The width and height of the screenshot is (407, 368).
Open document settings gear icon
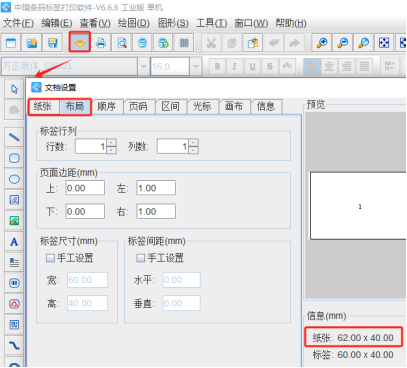(80, 43)
